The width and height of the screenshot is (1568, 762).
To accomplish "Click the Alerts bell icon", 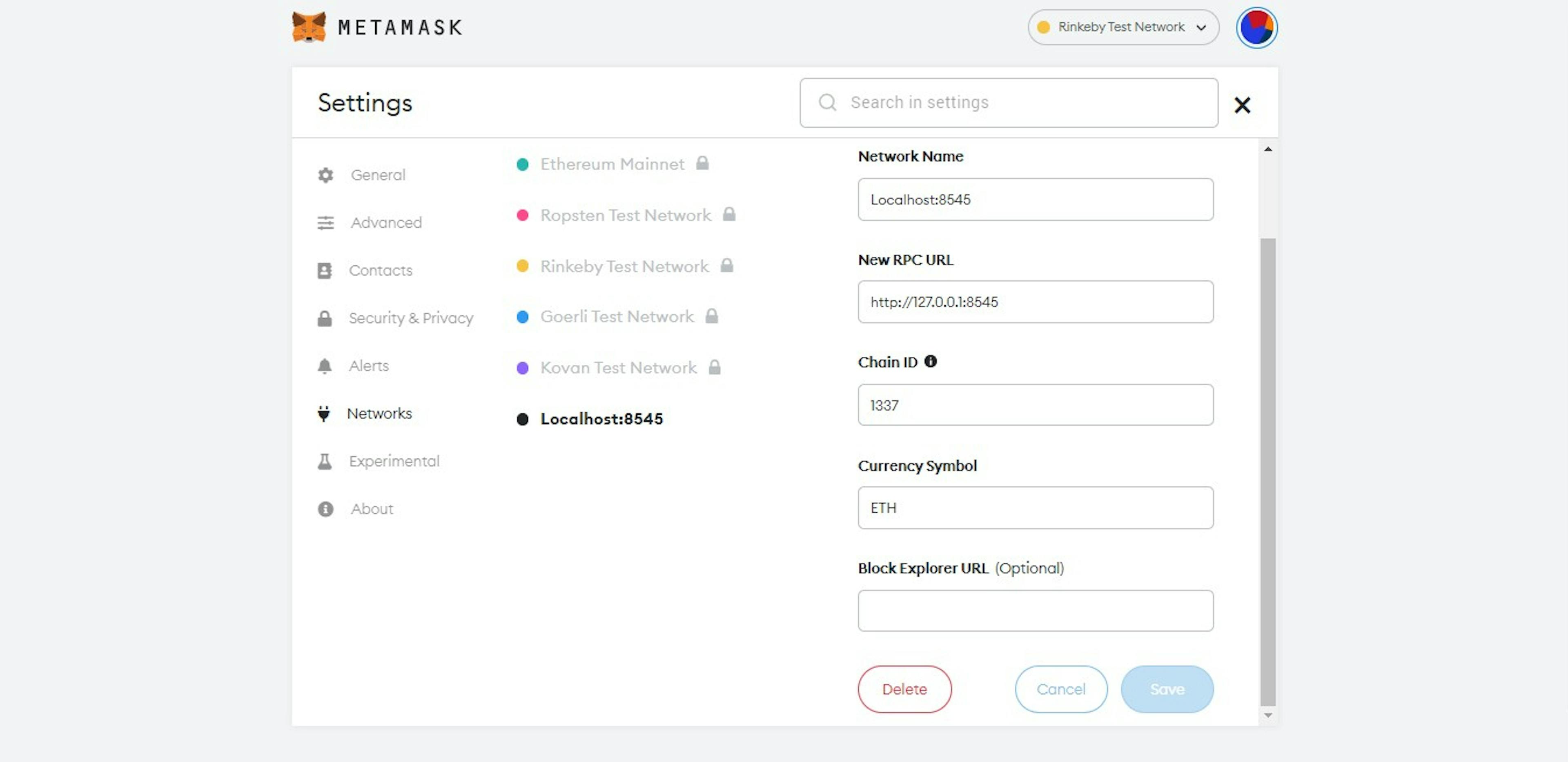I will [x=325, y=365].
